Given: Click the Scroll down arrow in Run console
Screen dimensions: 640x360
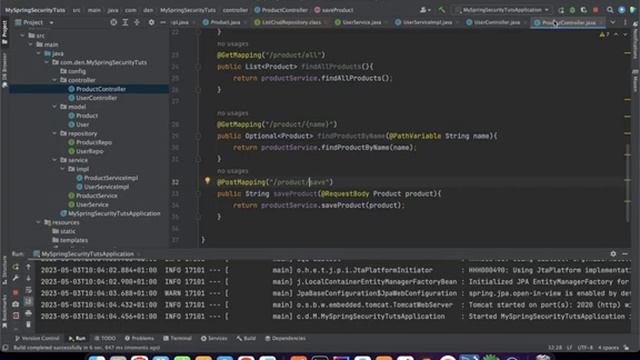Looking at the screenshot, I should [x=28, y=278].
